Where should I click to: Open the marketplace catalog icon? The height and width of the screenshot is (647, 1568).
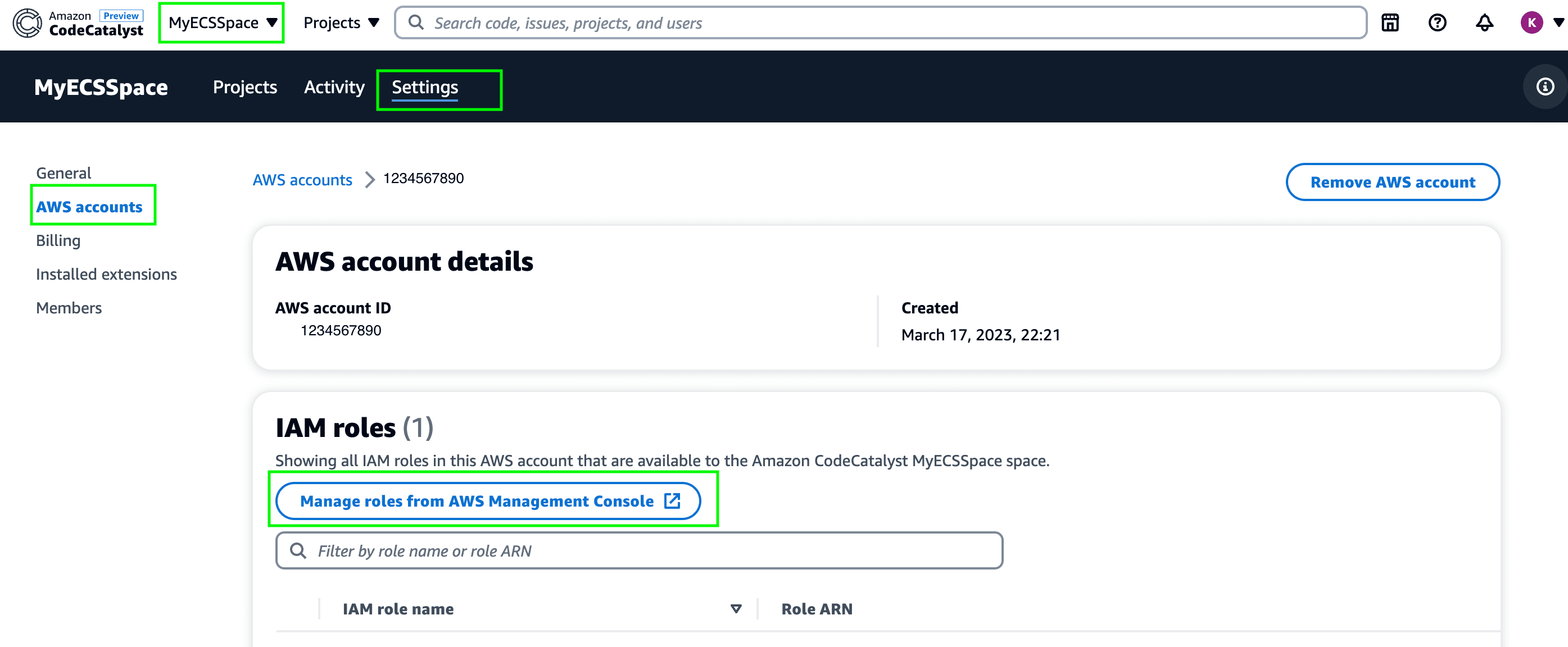1390,23
